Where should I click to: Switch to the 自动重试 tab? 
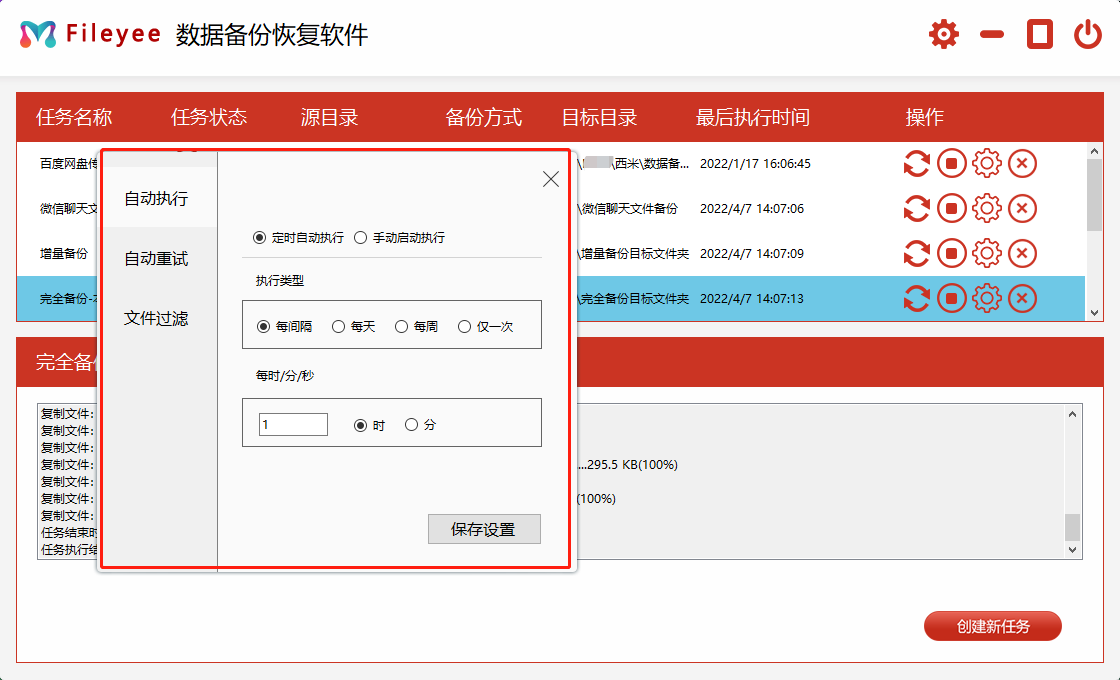pyautogui.click(x=156, y=258)
